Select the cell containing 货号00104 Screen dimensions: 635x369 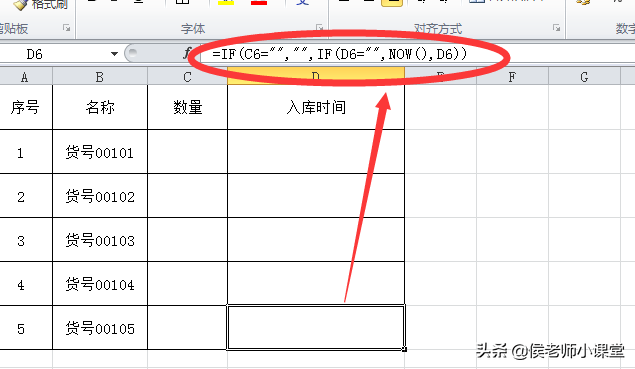(100, 284)
